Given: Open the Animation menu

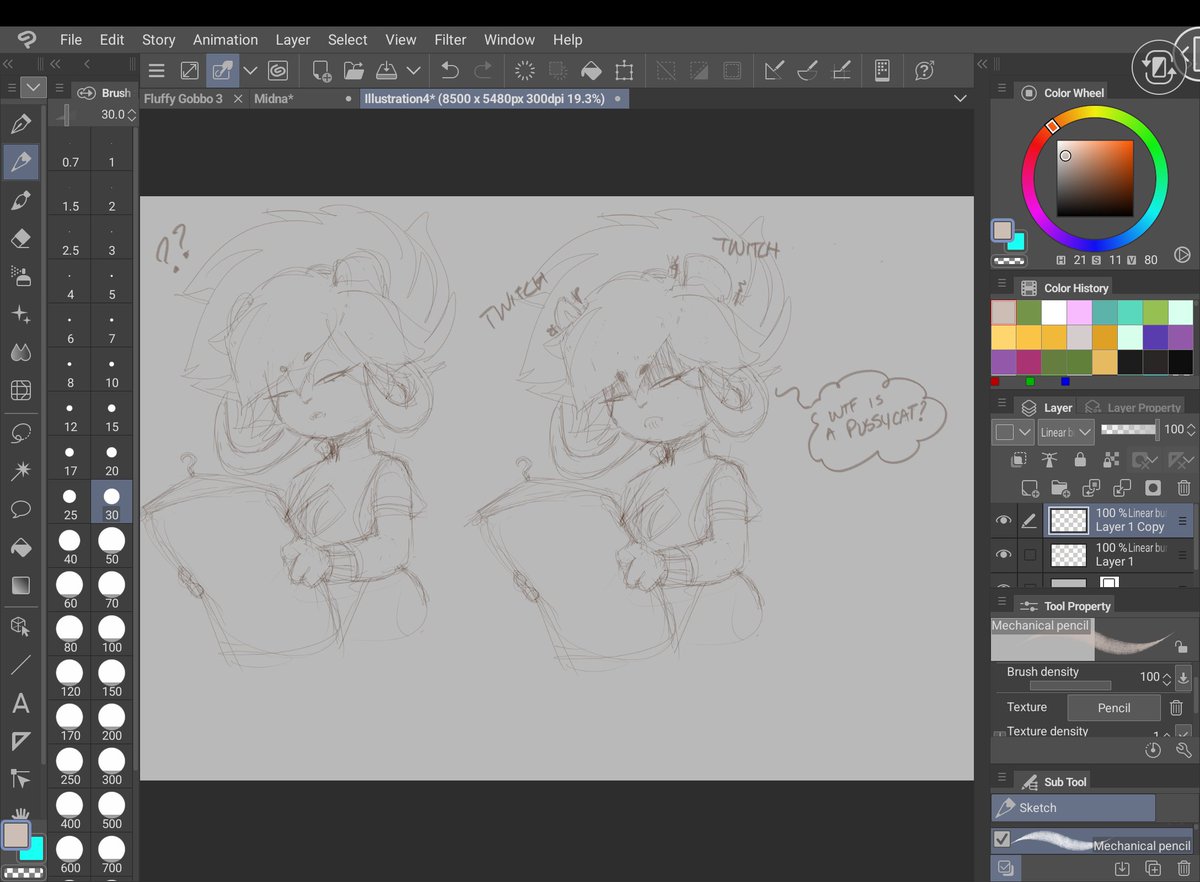Looking at the screenshot, I should click(x=225, y=39).
